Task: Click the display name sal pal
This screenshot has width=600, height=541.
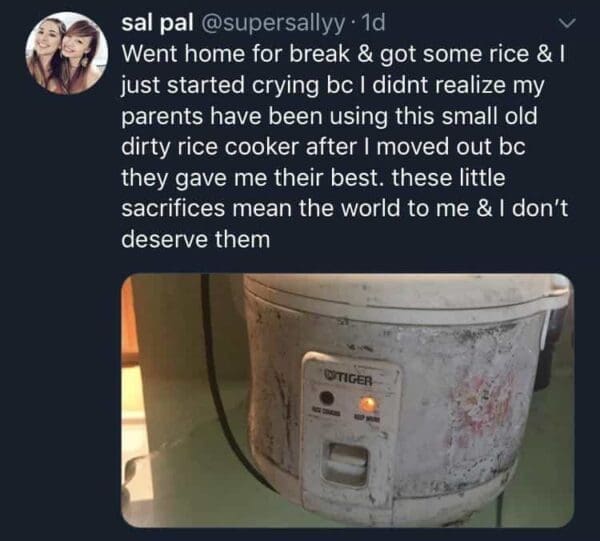Action: click(x=157, y=23)
